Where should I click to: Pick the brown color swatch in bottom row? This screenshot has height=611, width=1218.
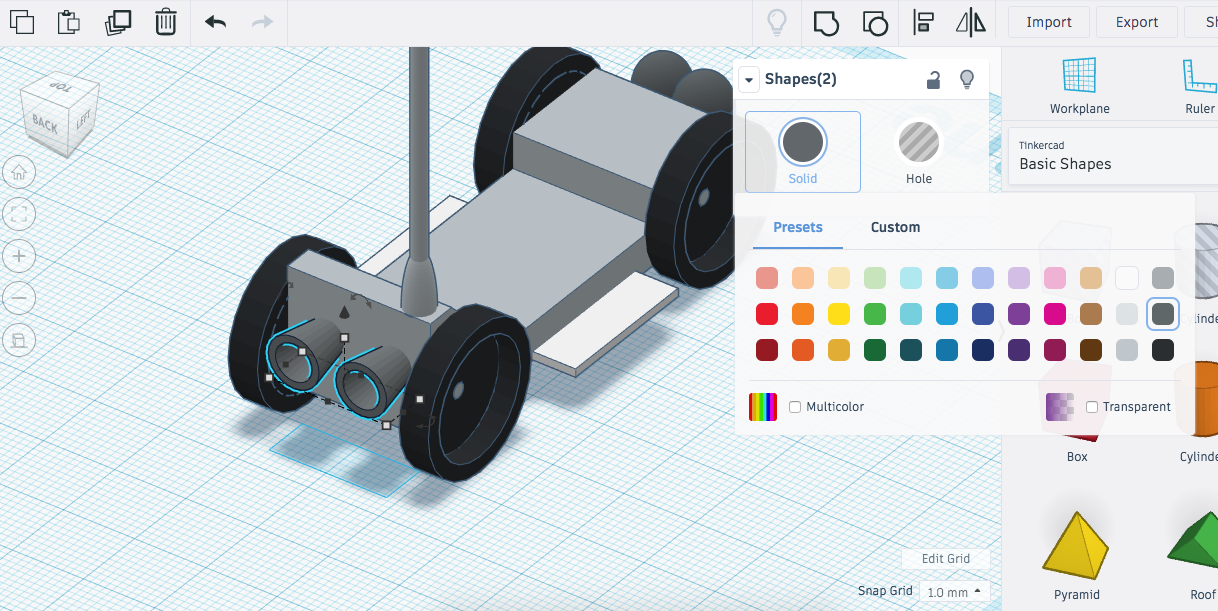click(x=1091, y=350)
